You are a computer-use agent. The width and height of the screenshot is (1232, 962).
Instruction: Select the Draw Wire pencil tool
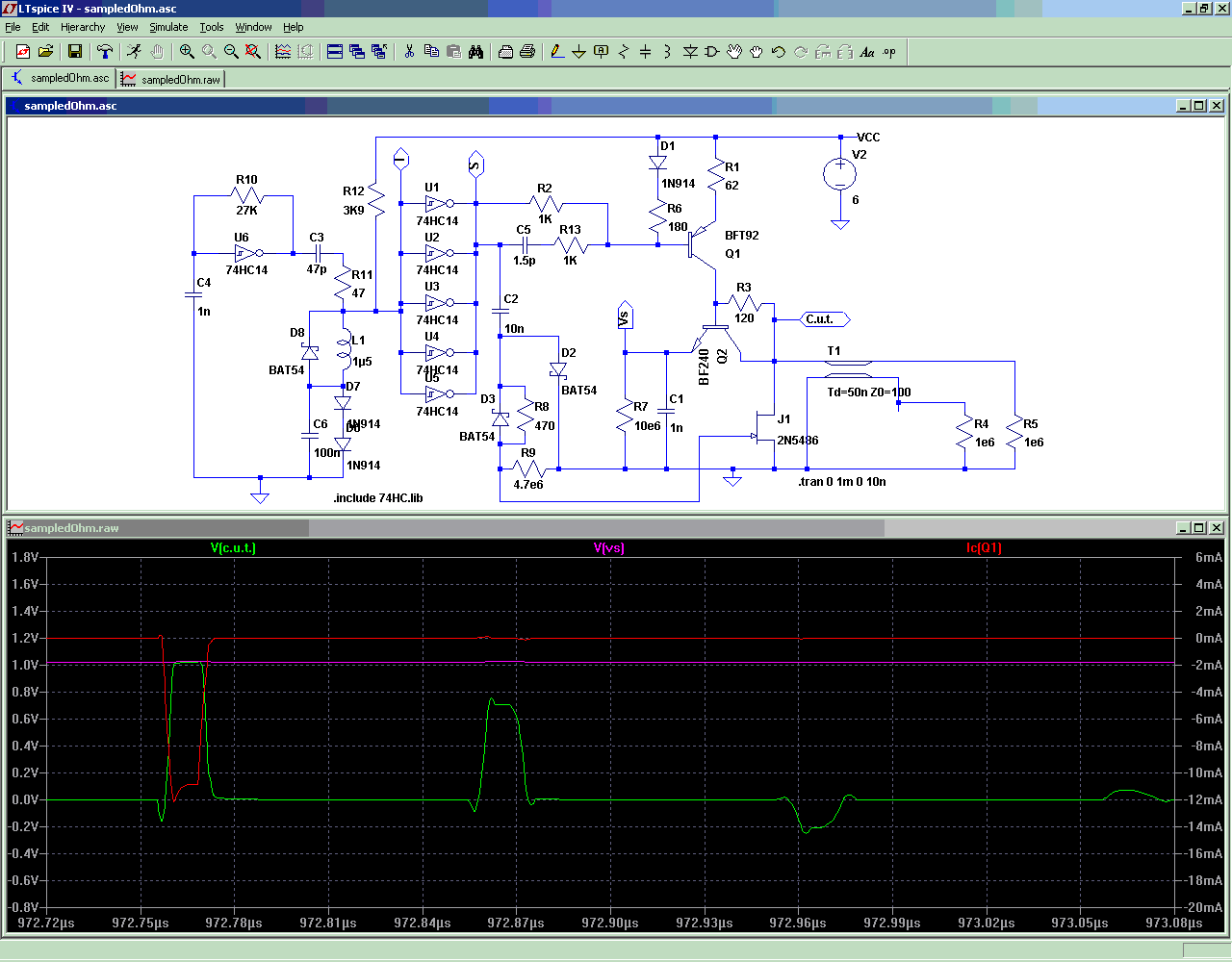(x=557, y=52)
